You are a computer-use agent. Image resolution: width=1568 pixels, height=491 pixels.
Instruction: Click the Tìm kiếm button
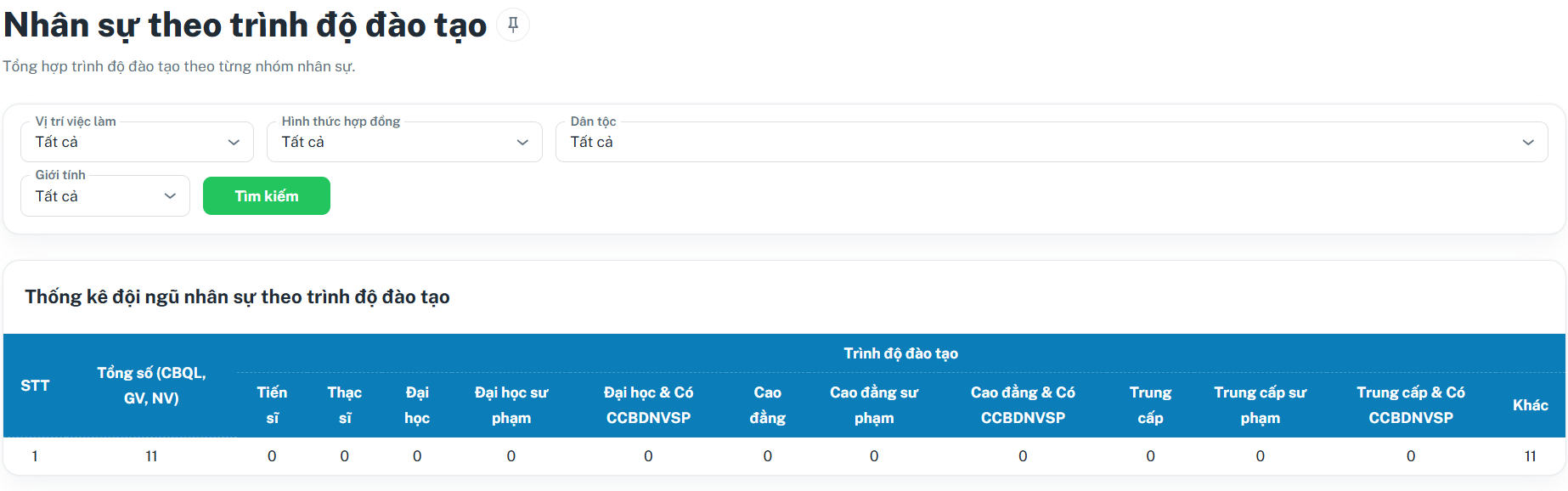pos(267,196)
